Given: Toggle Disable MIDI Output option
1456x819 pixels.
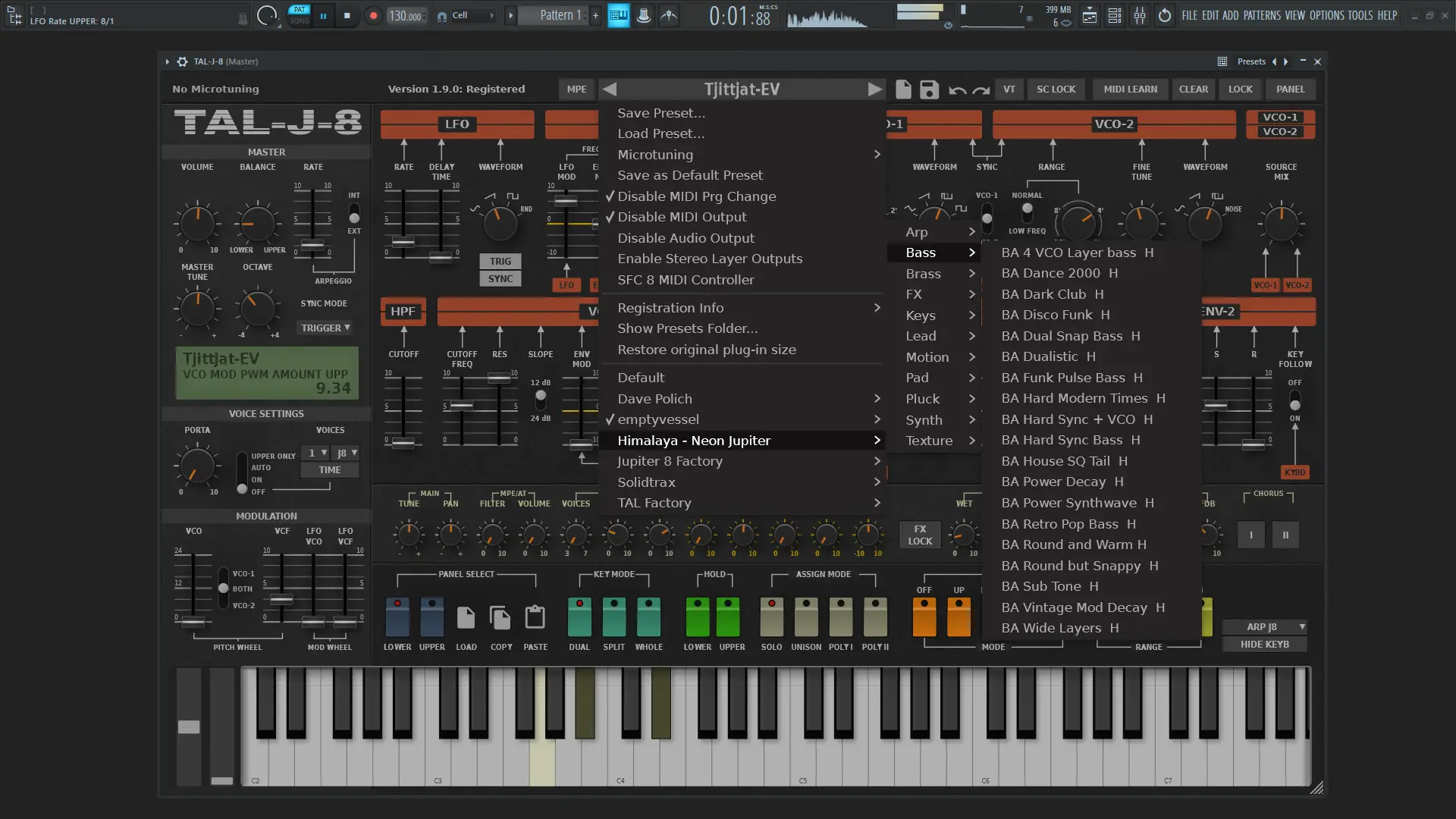Looking at the screenshot, I should click(682, 217).
